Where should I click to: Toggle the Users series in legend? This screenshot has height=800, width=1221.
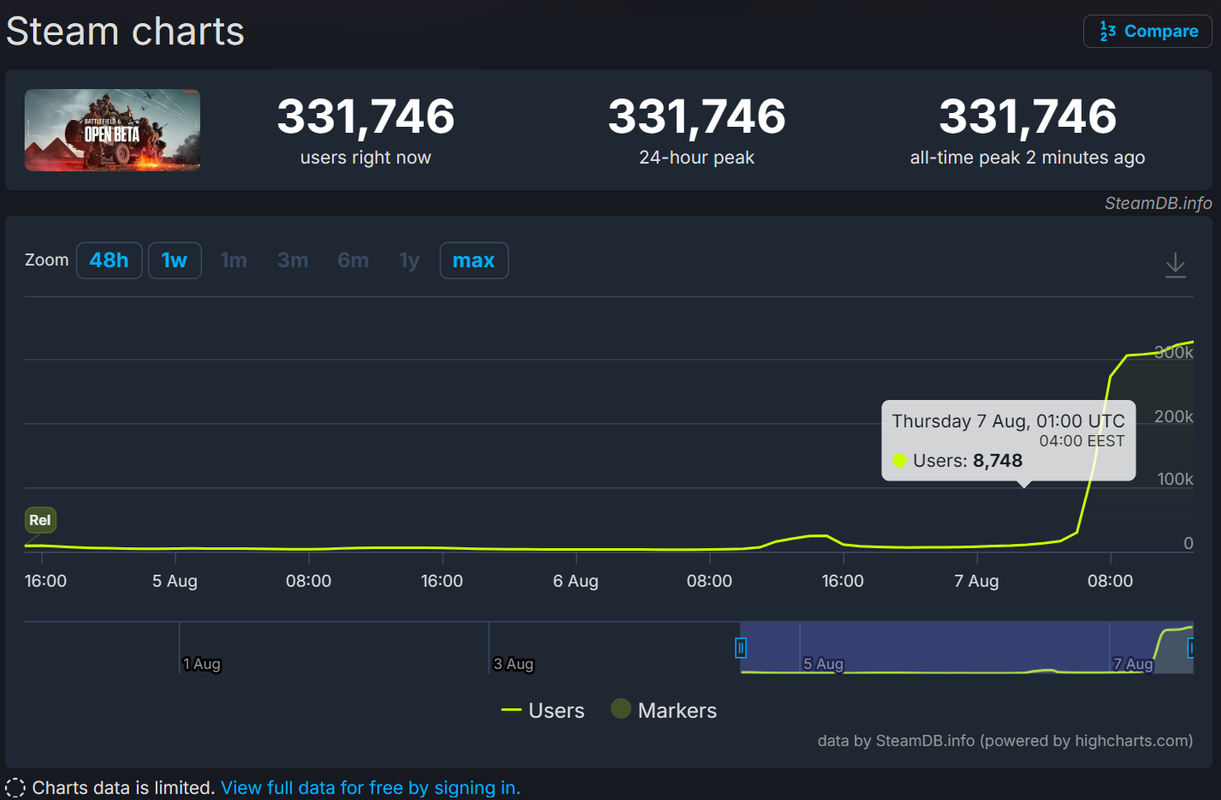tap(543, 711)
